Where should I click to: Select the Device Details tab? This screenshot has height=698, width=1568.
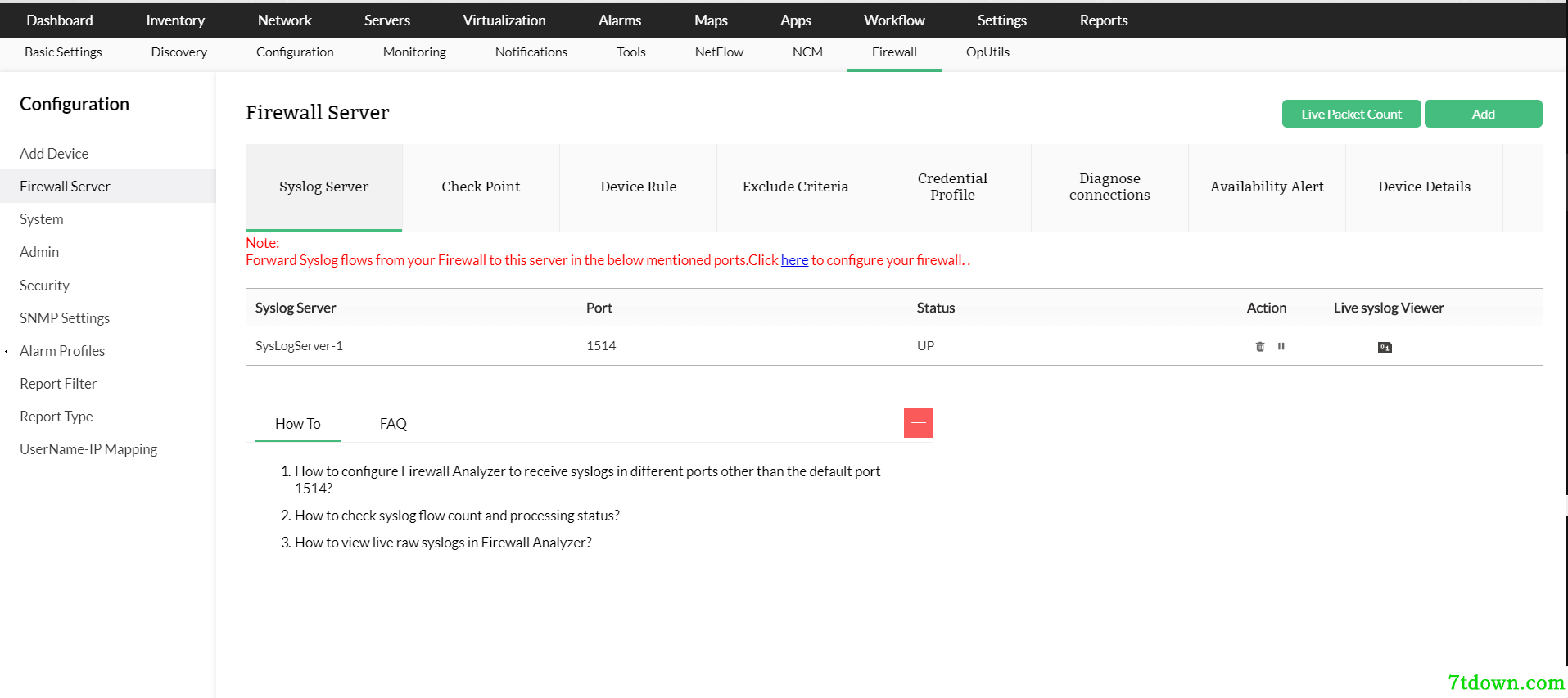pos(1425,187)
